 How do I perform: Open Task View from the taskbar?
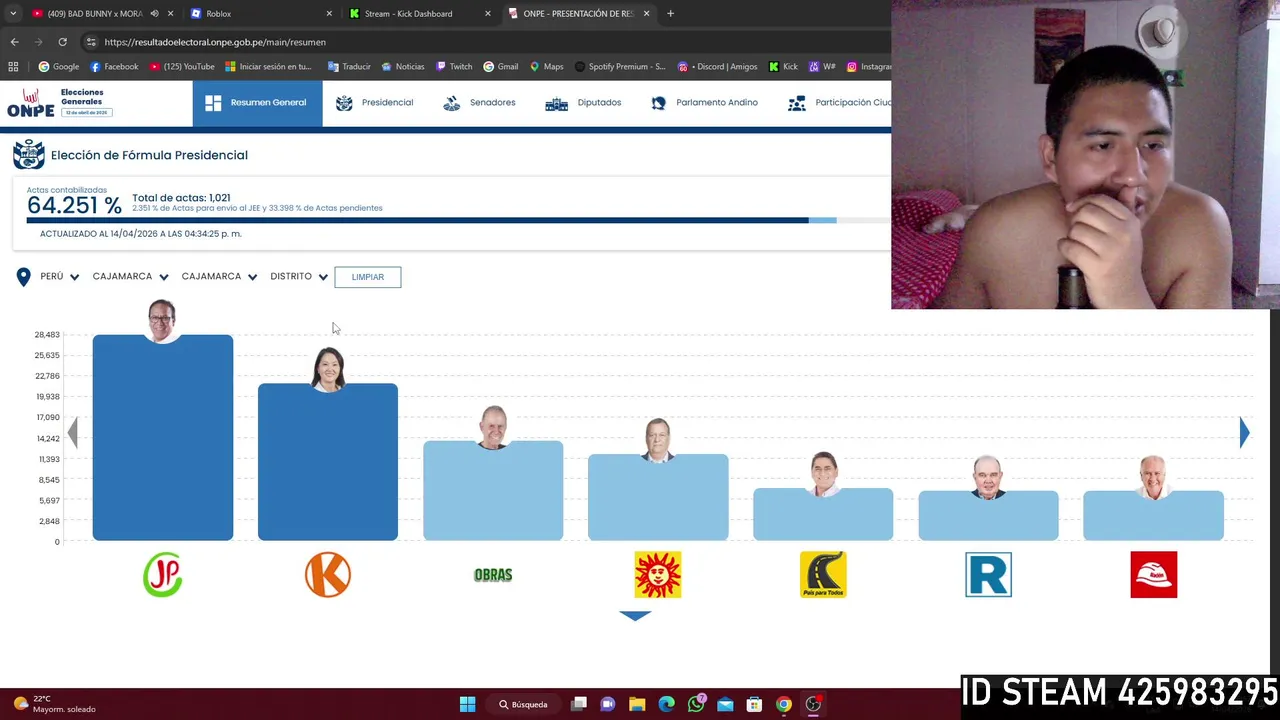pos(578,704)
